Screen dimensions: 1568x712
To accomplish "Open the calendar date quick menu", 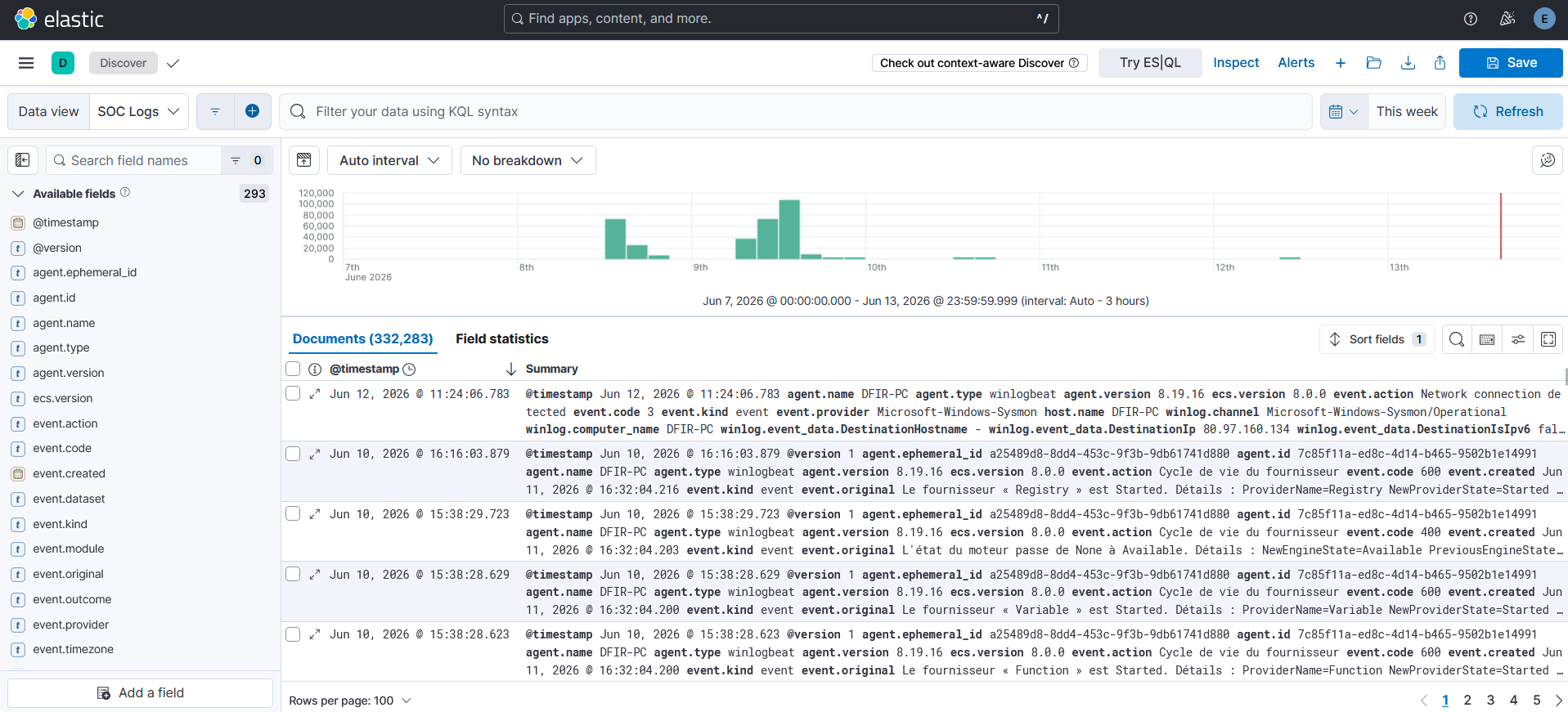I will pos(1344,111).
